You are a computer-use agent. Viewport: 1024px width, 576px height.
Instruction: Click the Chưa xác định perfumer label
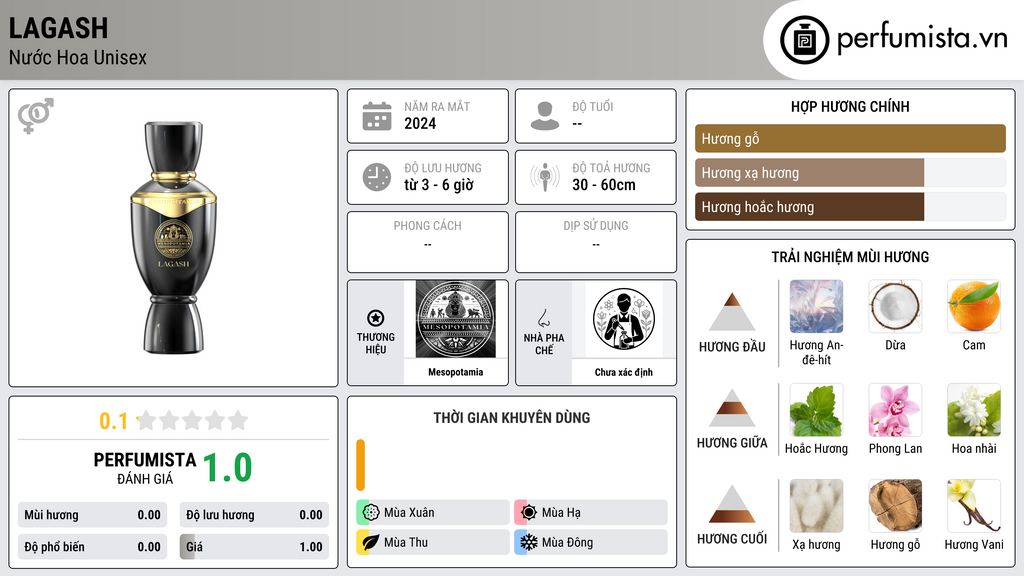(624, 372)
